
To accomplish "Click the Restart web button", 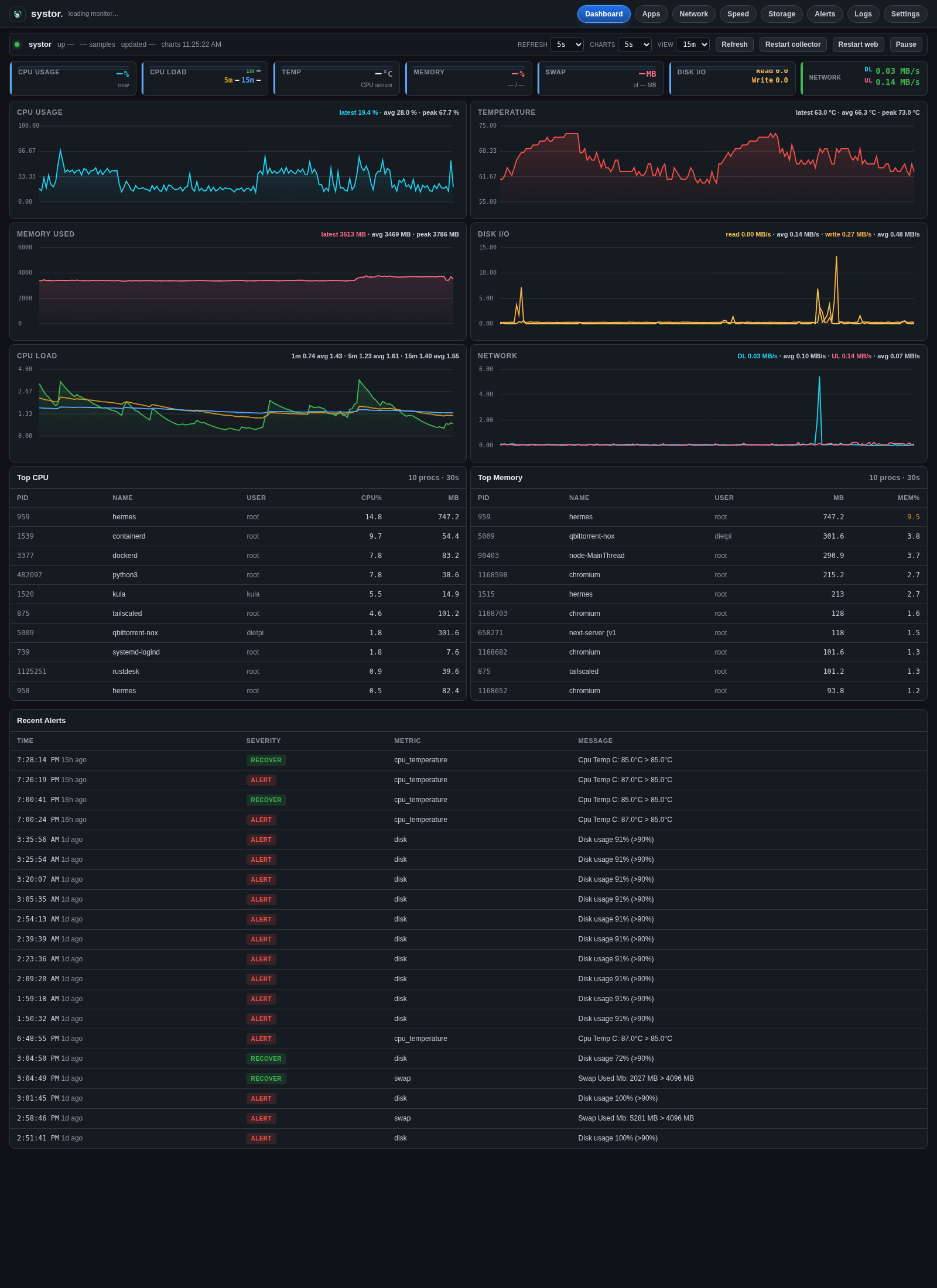I will (858, 44).
